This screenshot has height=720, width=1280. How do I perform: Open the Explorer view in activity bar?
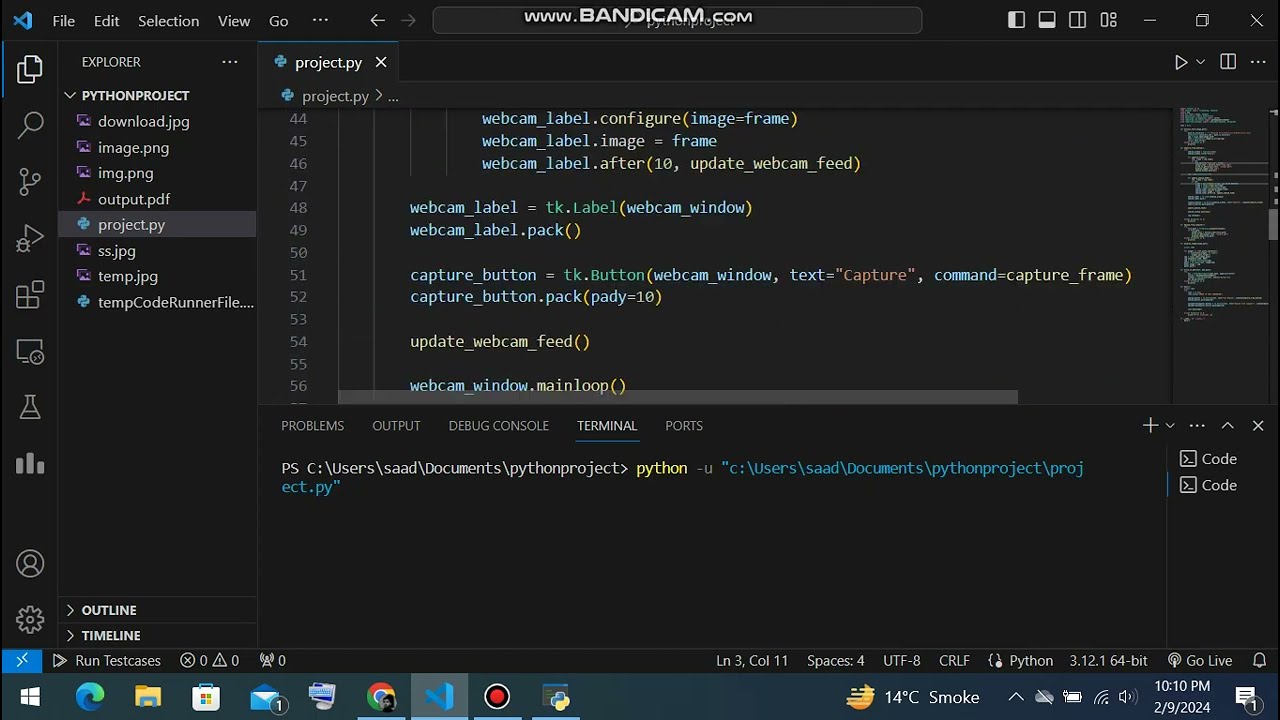pos(30,69)
